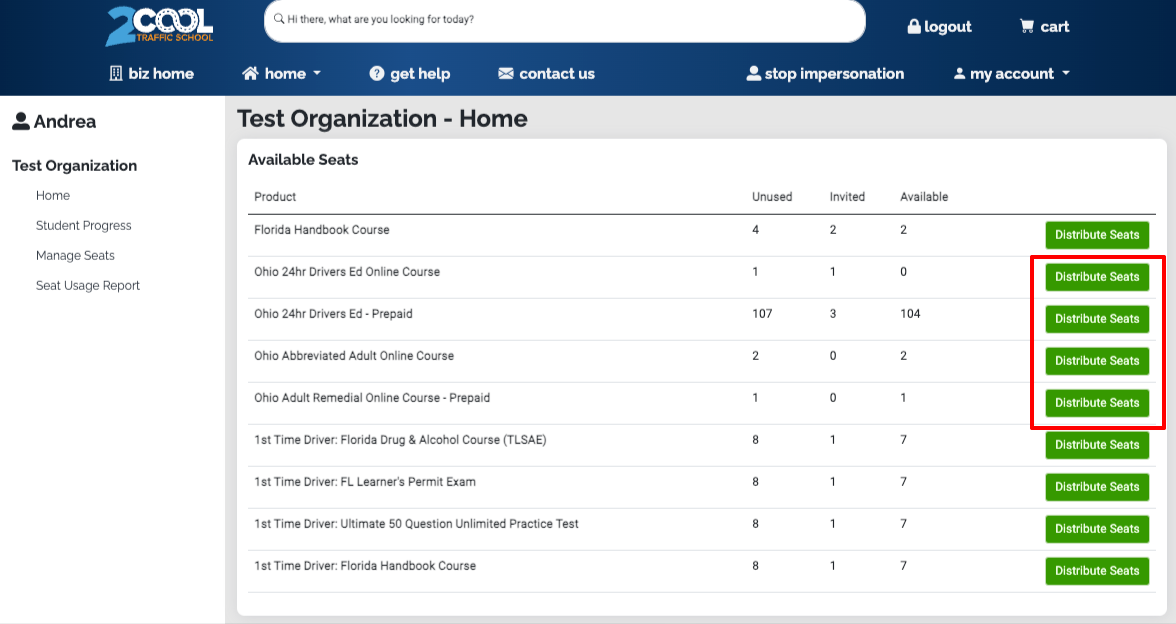Click the Product column header
This screenshot has height=624, width=1176.
(274, 196)
